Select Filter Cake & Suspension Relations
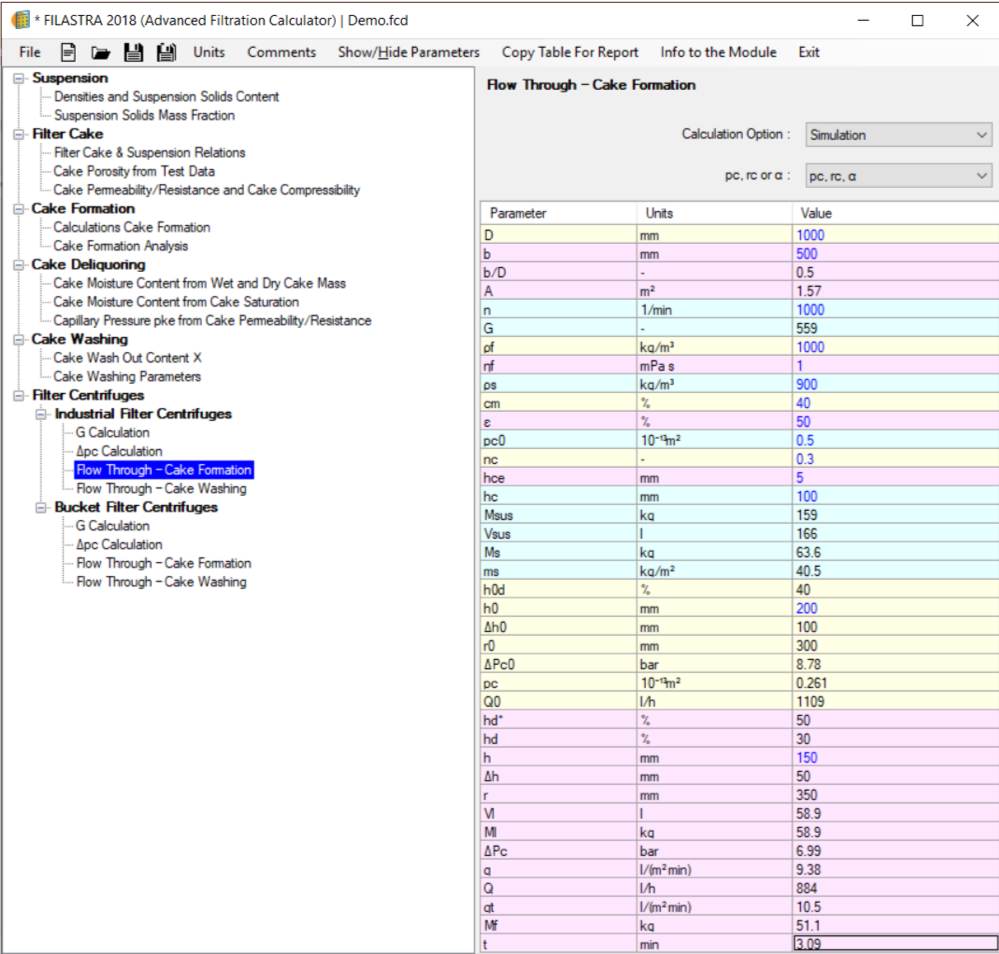The image size is (999, 954). [x=150, y=153]
